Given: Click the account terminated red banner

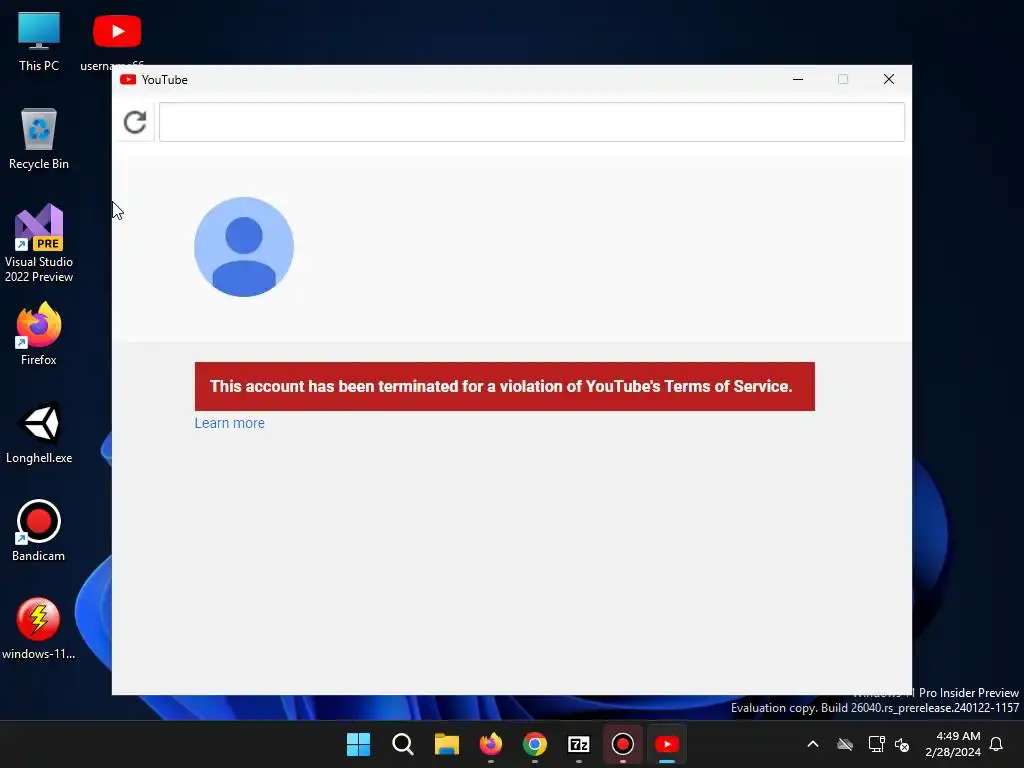Looking at the screenshot, I should pos(504,387).
